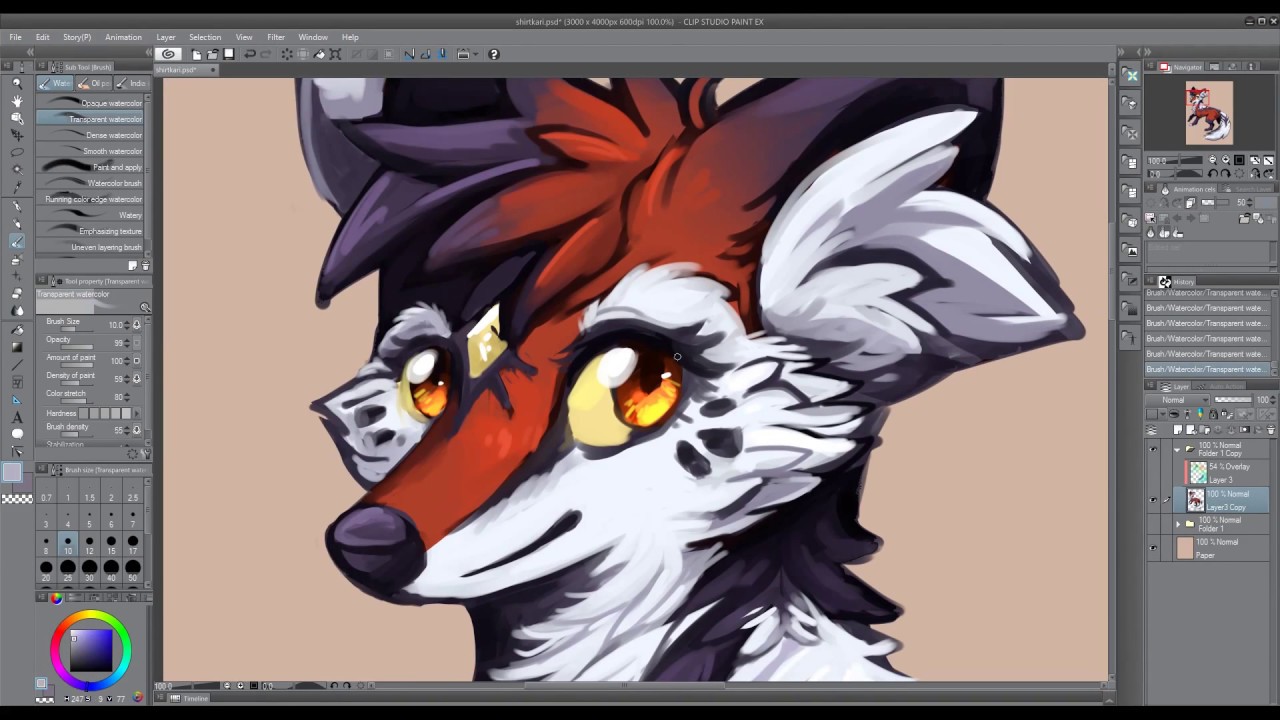Open layer blending mode Normal dropdown

pos(1178,400)
